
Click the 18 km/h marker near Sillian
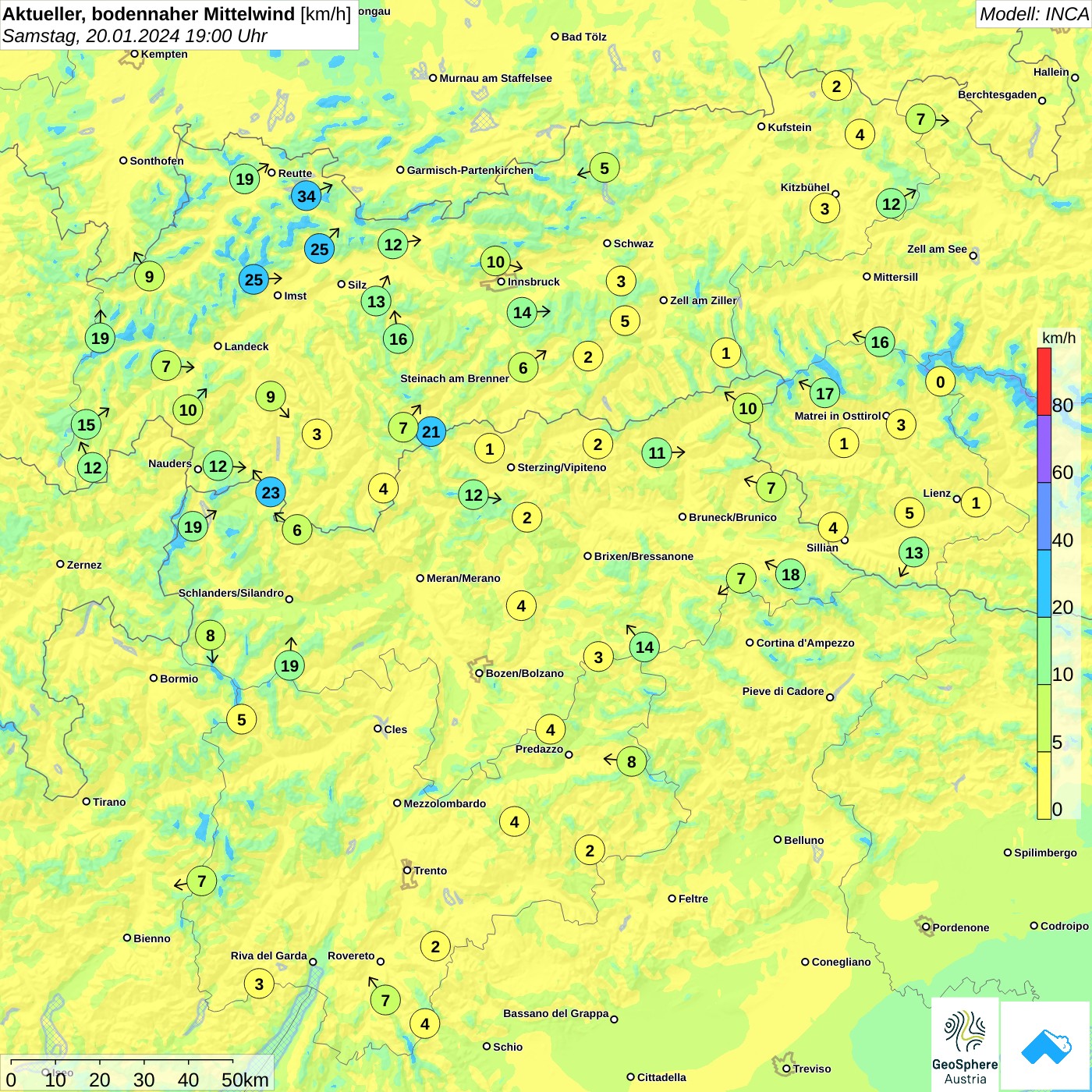(x=791, y=574)
